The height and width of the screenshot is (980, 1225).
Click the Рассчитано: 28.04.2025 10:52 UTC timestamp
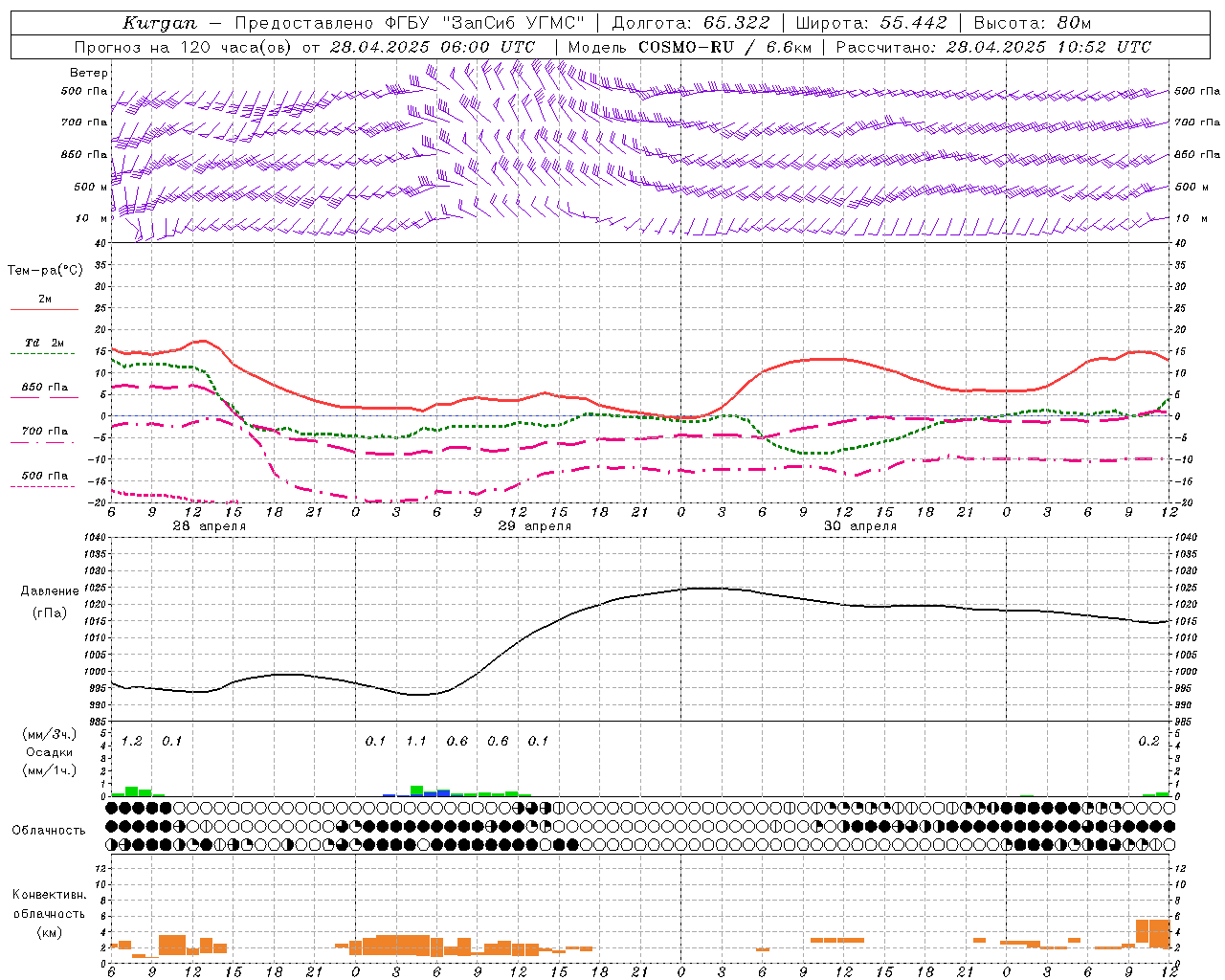993,47
